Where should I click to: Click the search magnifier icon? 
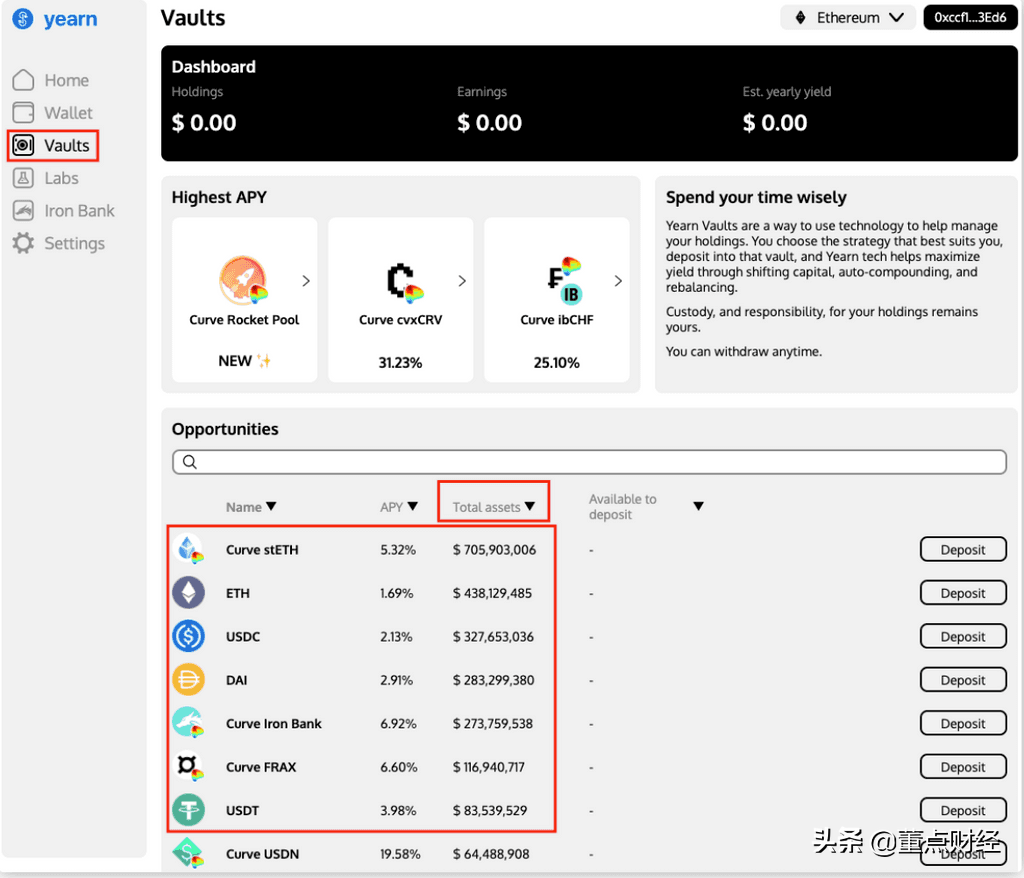point(189,462)
